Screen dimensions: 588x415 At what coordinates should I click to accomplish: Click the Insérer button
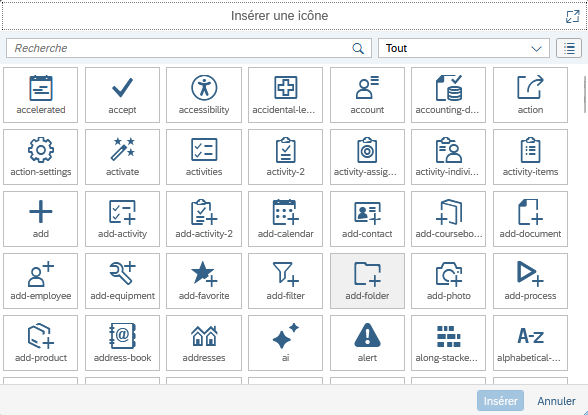click(500, 401)
